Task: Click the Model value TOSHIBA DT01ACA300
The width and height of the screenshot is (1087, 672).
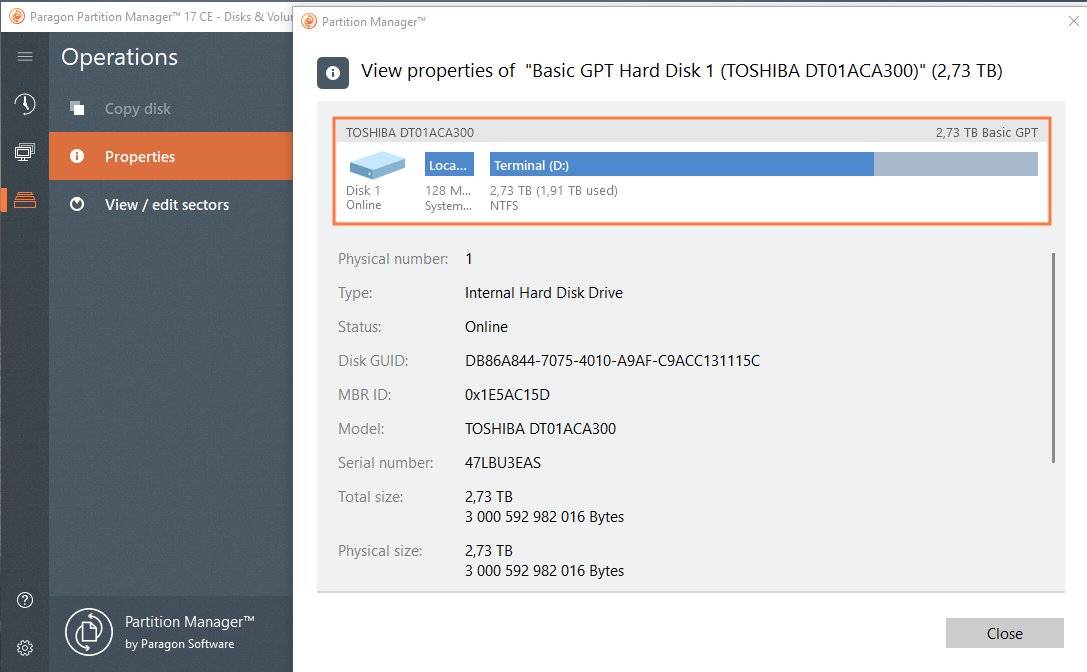Action: (540, 429)
